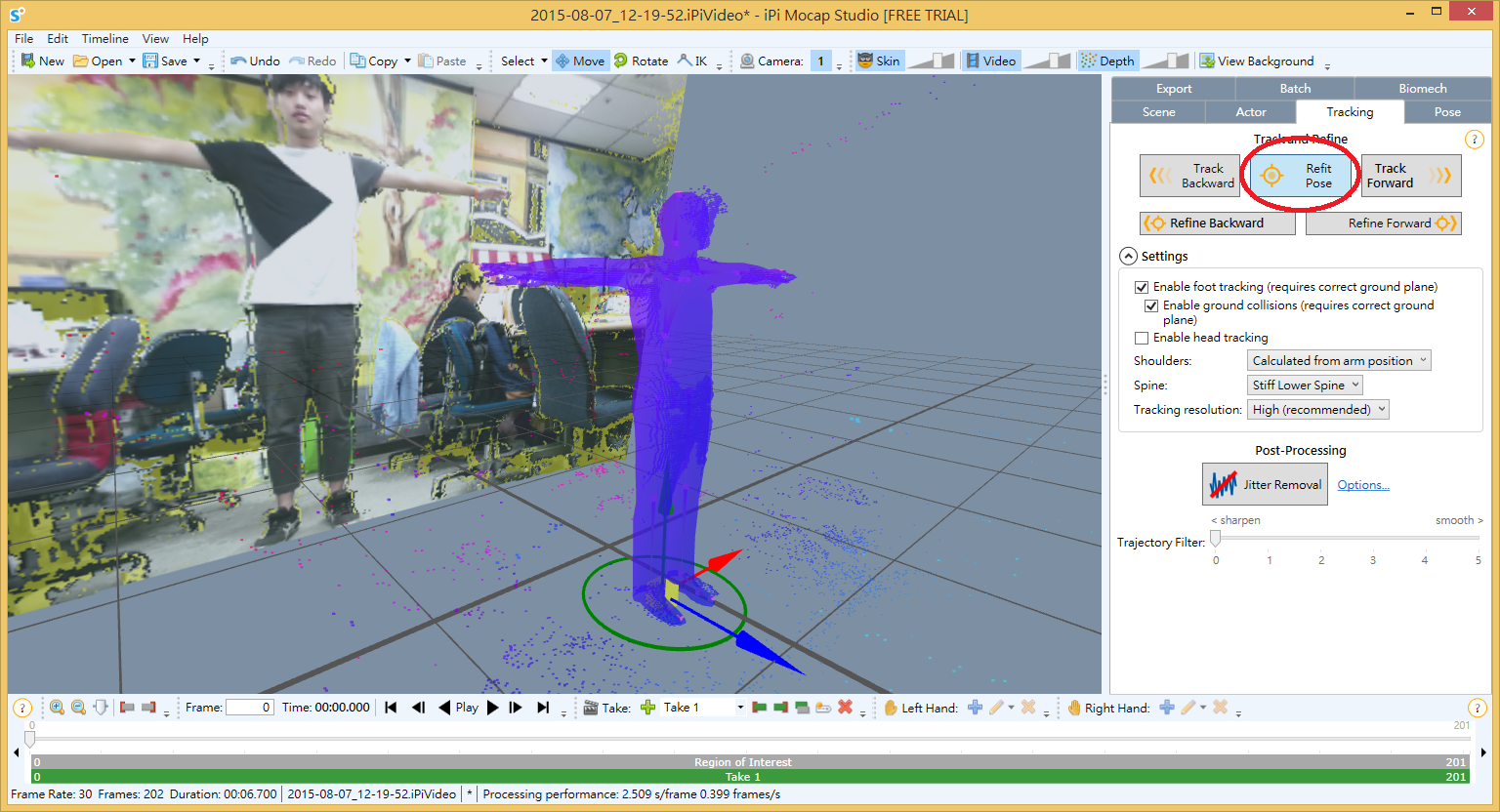The image size is (1500, 812).
Task: Toggle the Skin display button
Action: point(878,61)
